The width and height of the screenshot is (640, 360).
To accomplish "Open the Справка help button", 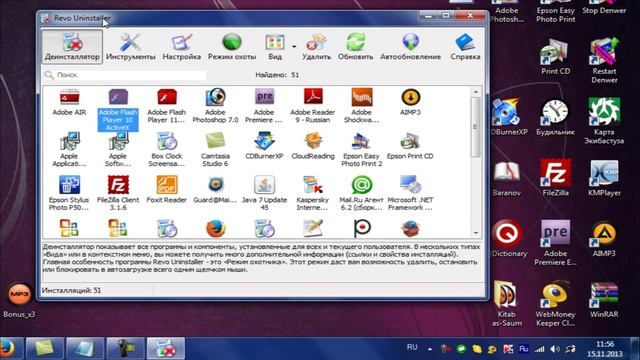I will pyautogui.click(x=465, y=47).
